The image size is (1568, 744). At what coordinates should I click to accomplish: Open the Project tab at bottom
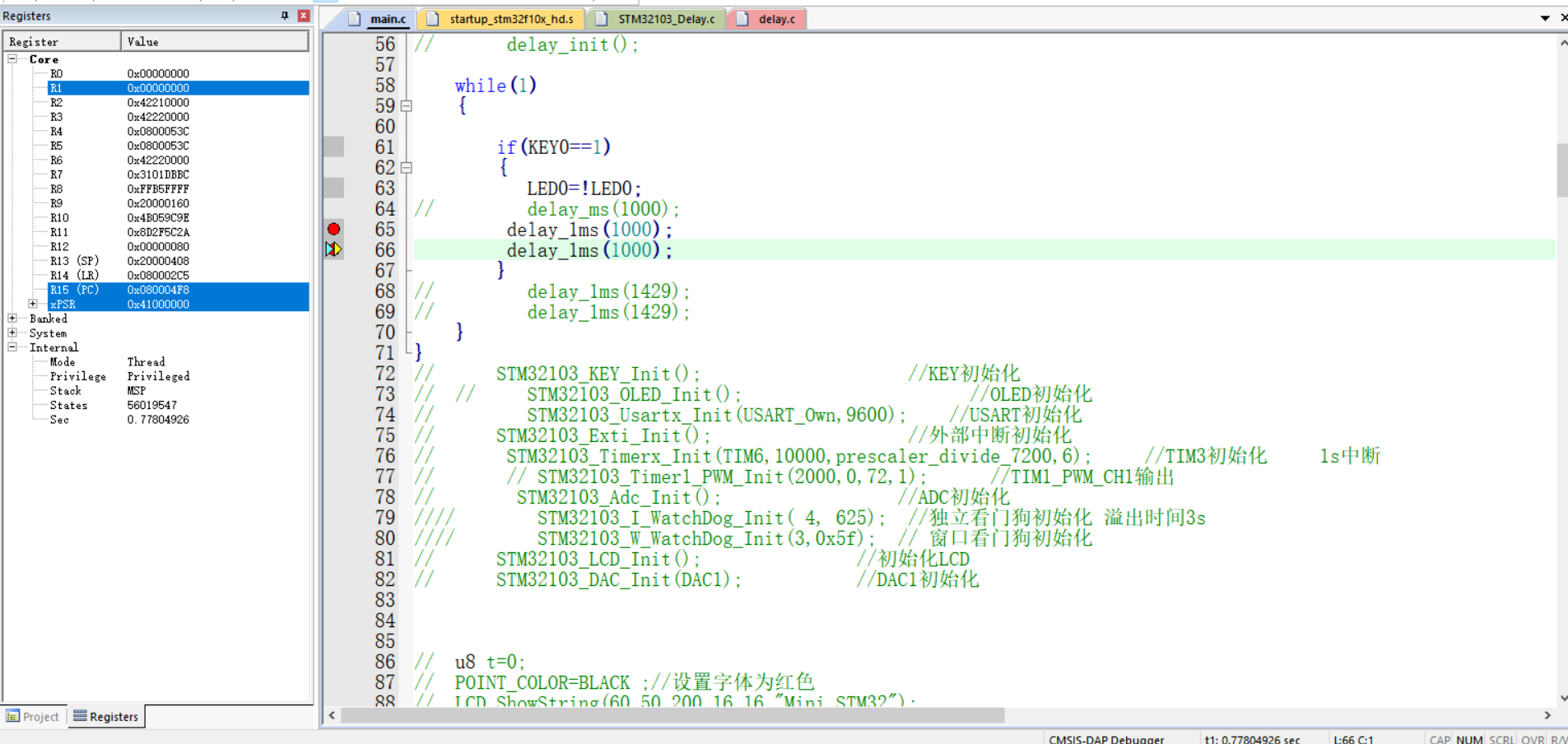click(33, 717)
